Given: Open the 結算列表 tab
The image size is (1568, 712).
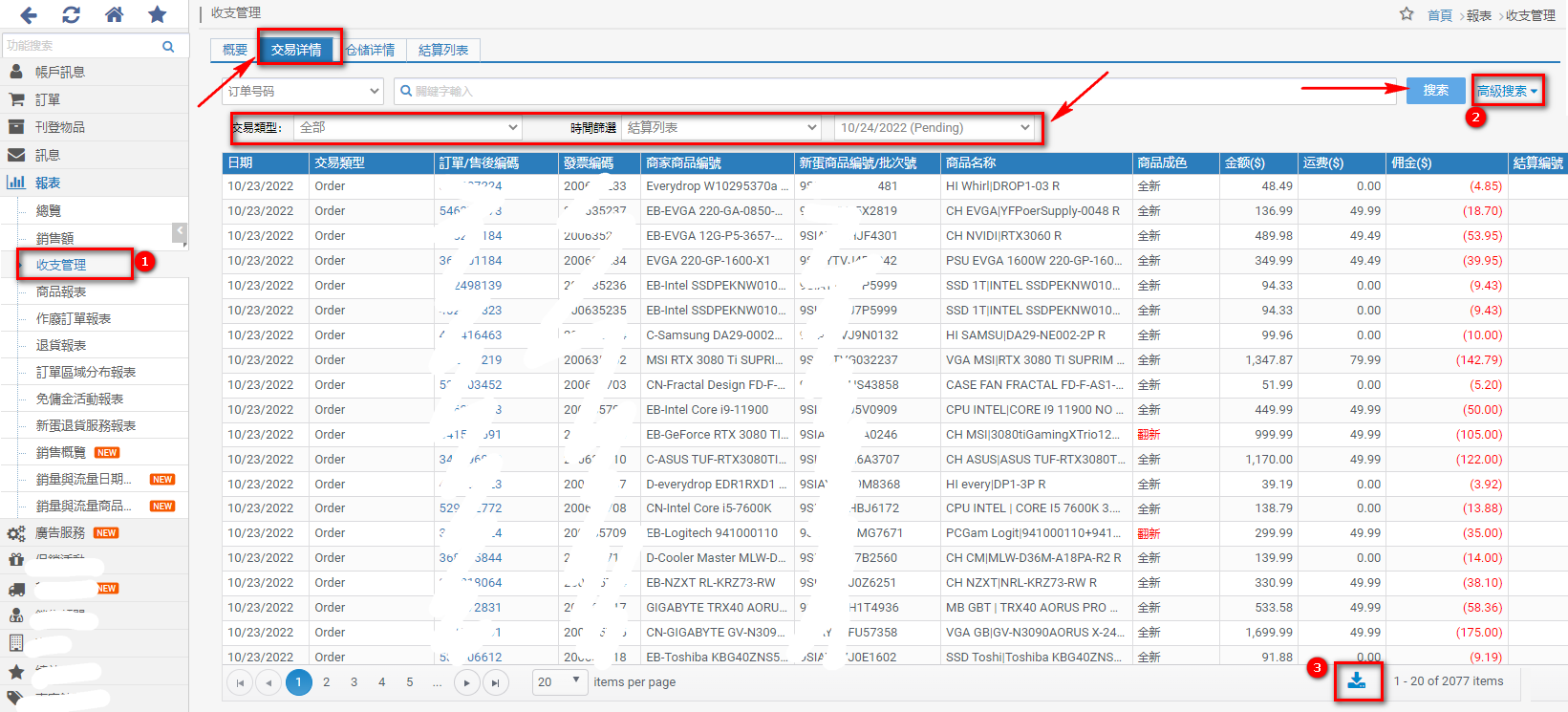Looking at the screenshot, I should (x=443, y=50).
